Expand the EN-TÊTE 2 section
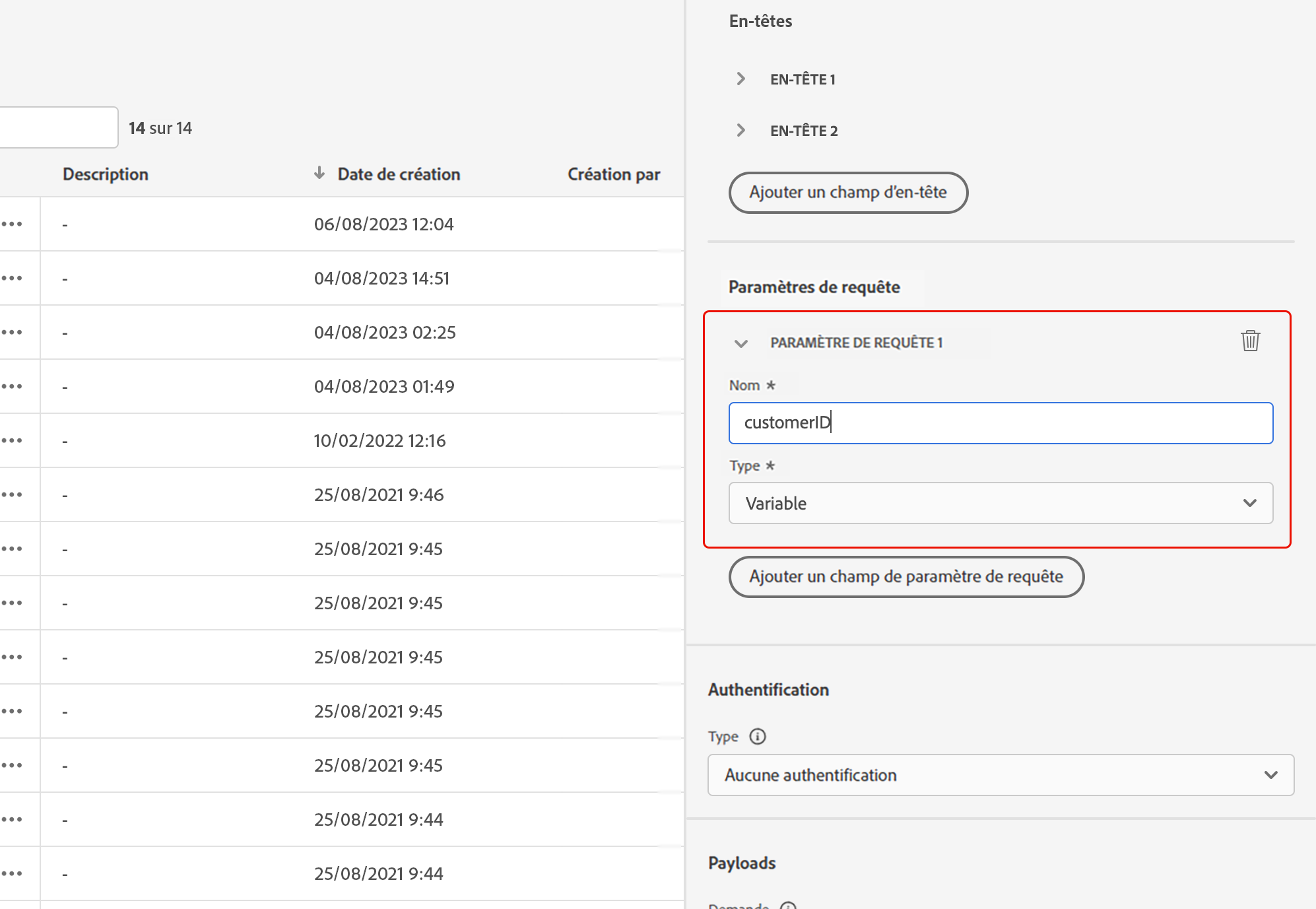1316x909 pixels. [741, 131]
